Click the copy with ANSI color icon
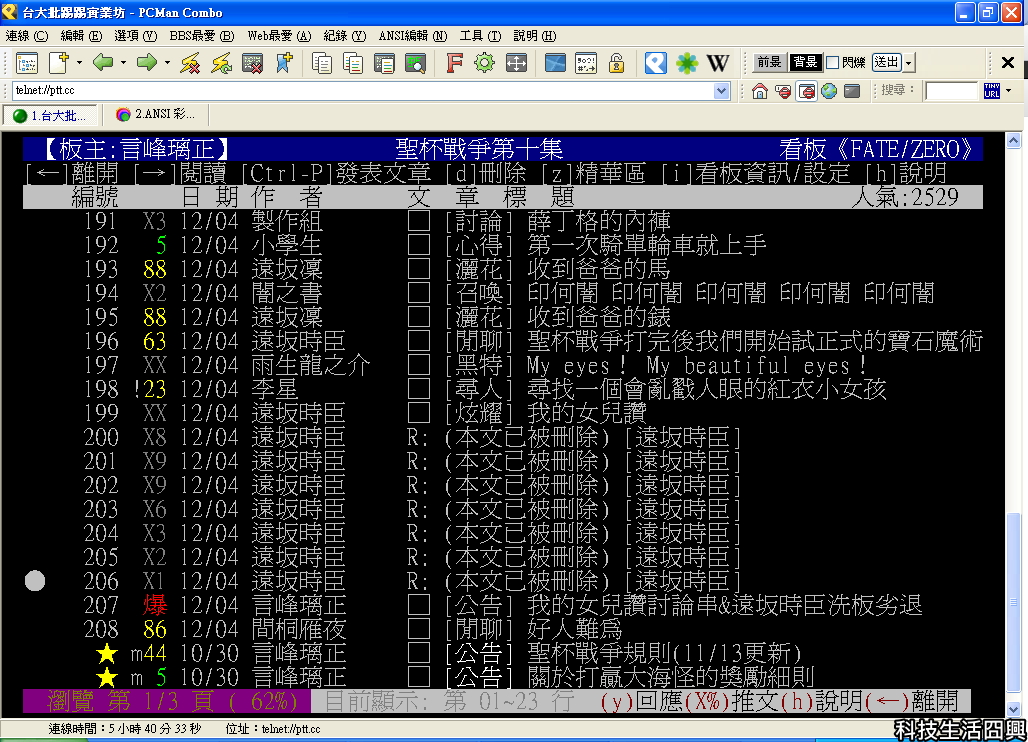 pos(353,63)
